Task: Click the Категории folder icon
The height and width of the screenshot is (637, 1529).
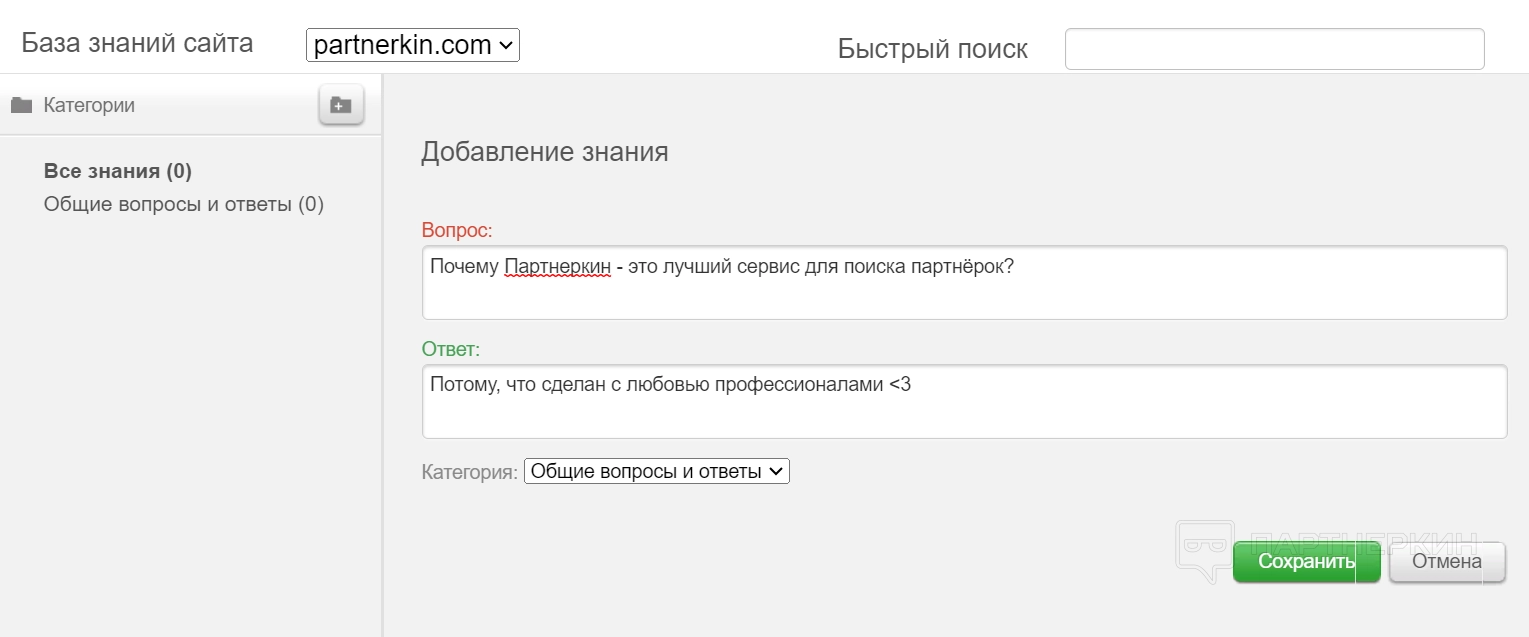Action: (21, 105)
